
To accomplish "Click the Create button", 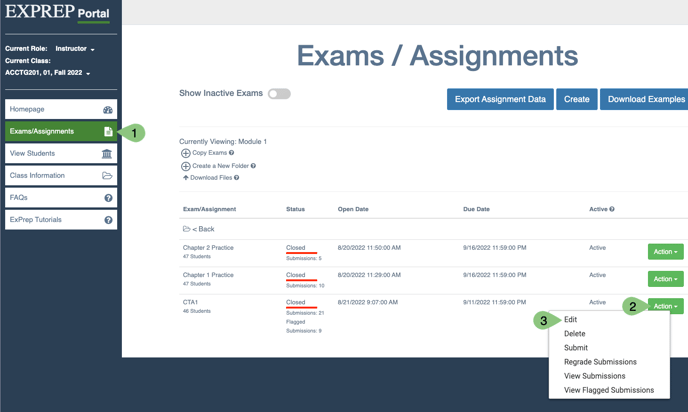I will point(577,99).
